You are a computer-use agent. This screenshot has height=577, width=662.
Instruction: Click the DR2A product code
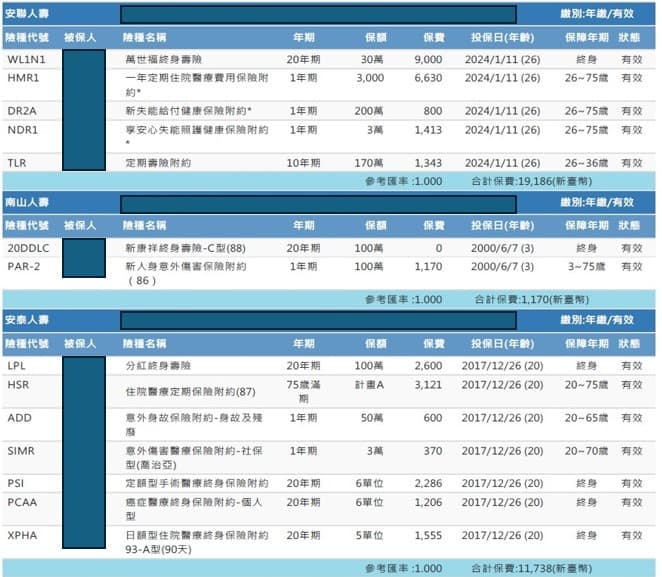click(x=22, y=111)
